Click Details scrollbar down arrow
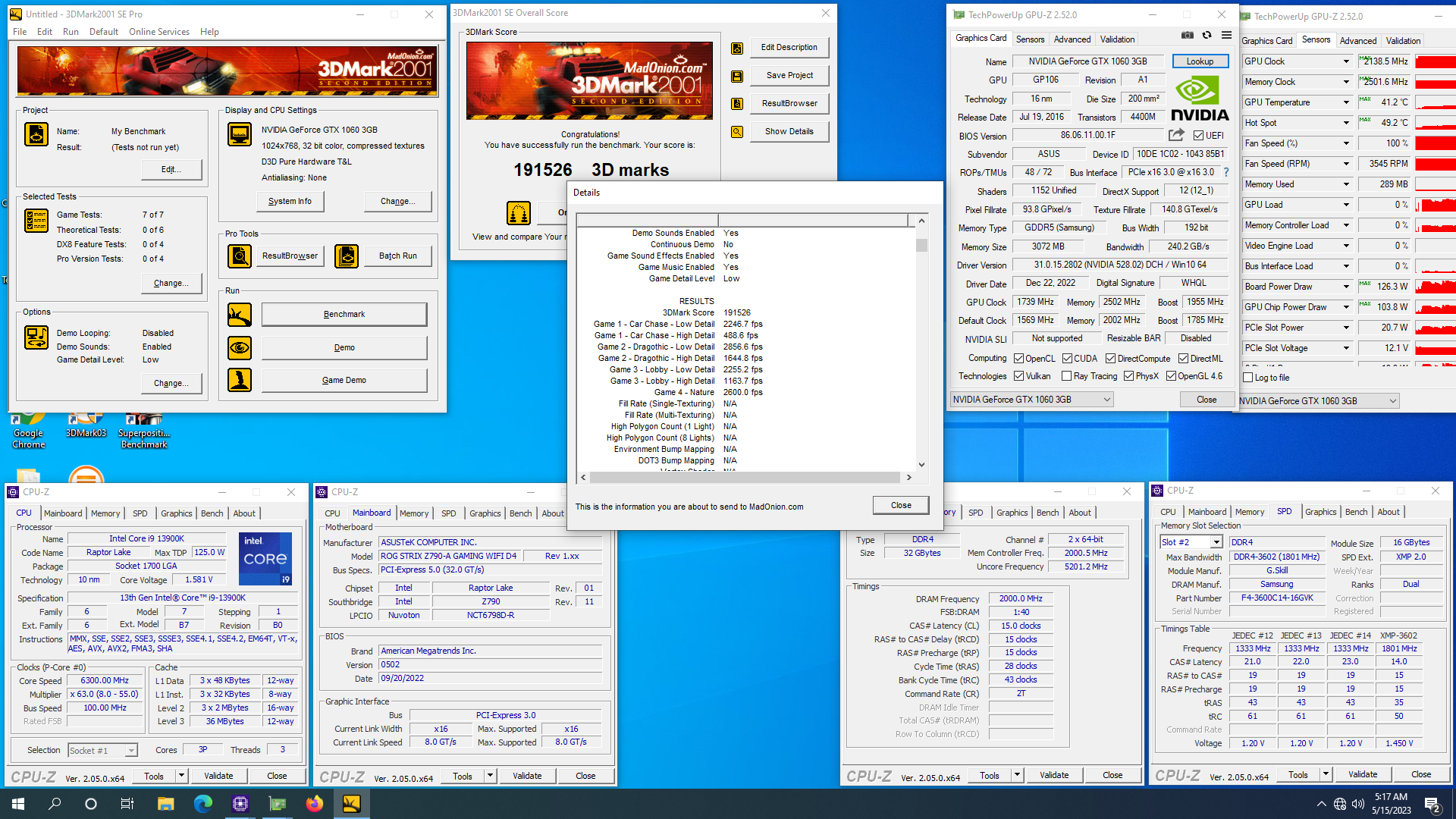The width and height of the screenshot is (1456, 819). 921,465
